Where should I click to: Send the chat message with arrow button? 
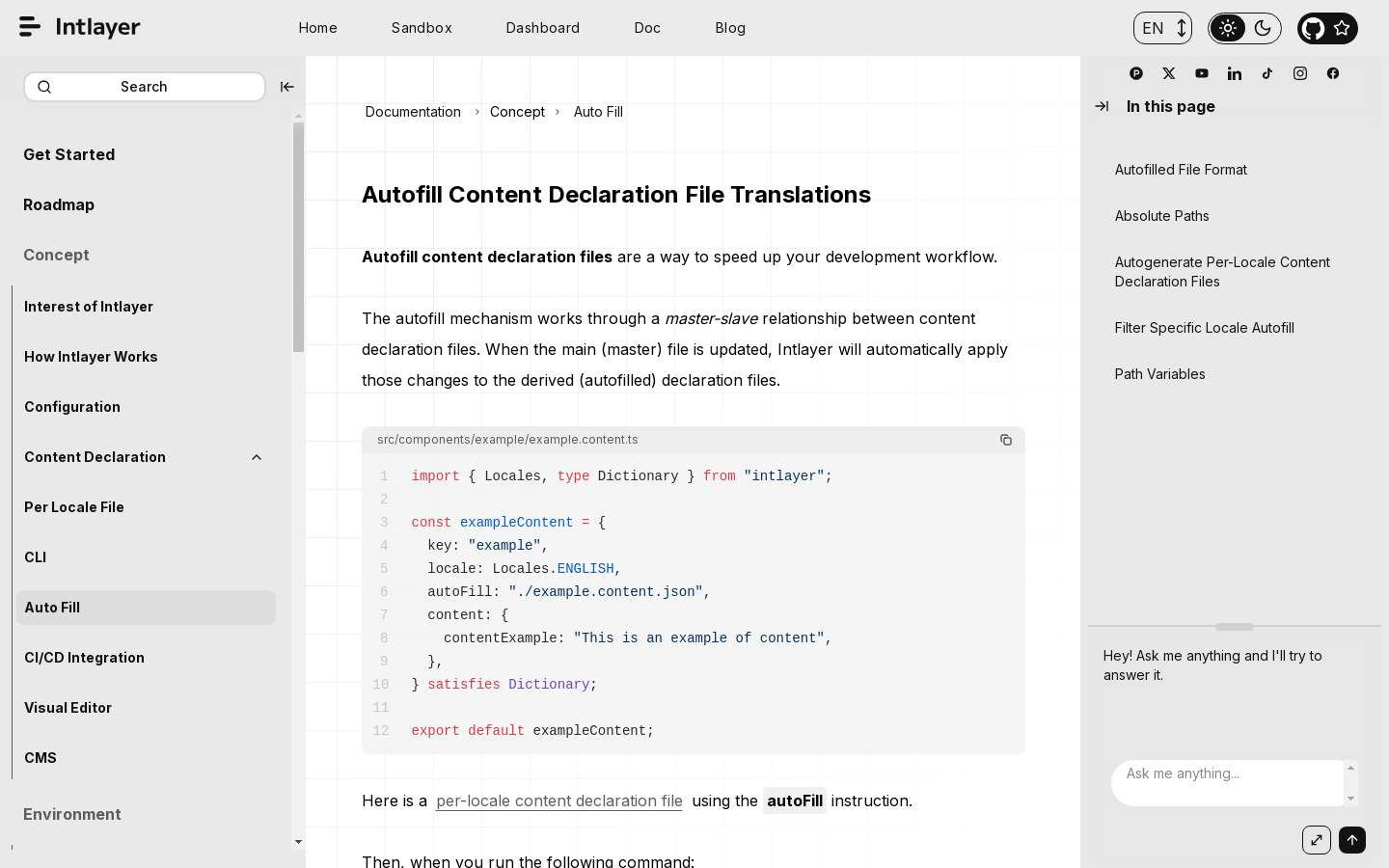click(1352, 840)
